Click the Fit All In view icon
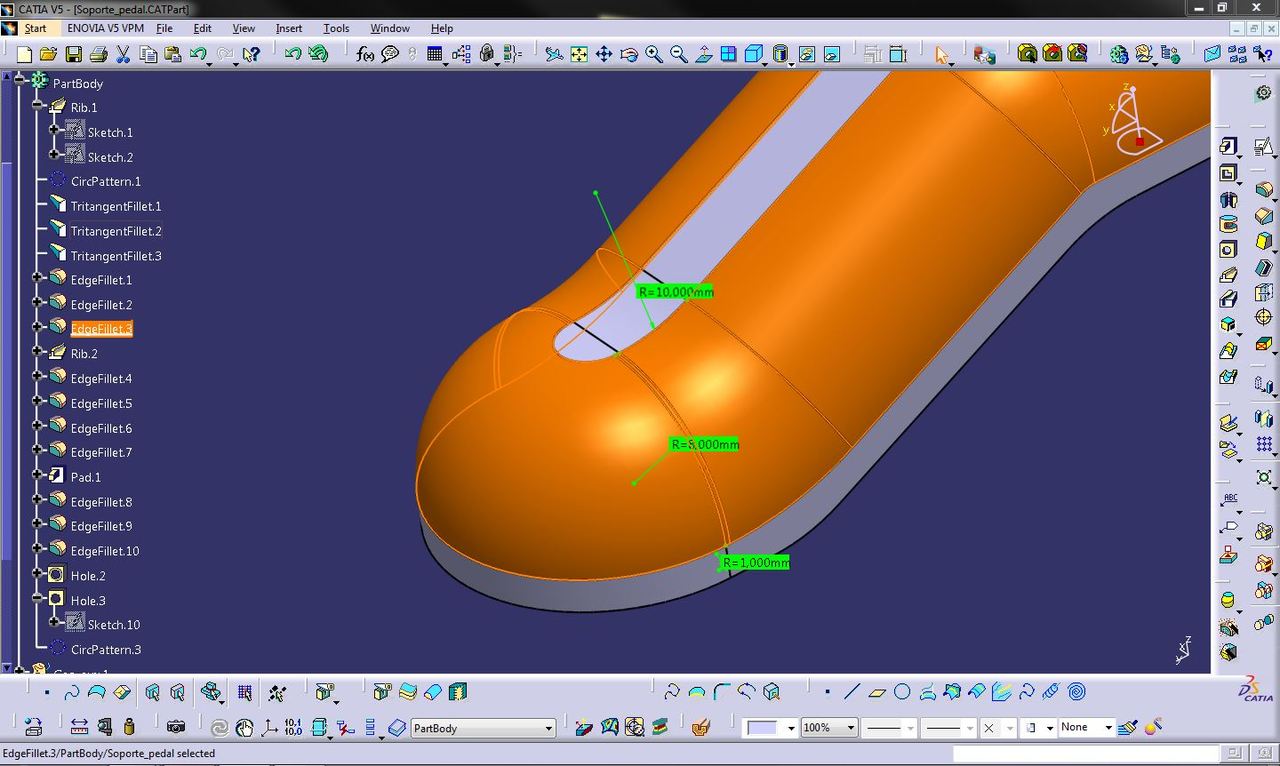Screen dimensions: 1280x766 [x=579, y=54]
